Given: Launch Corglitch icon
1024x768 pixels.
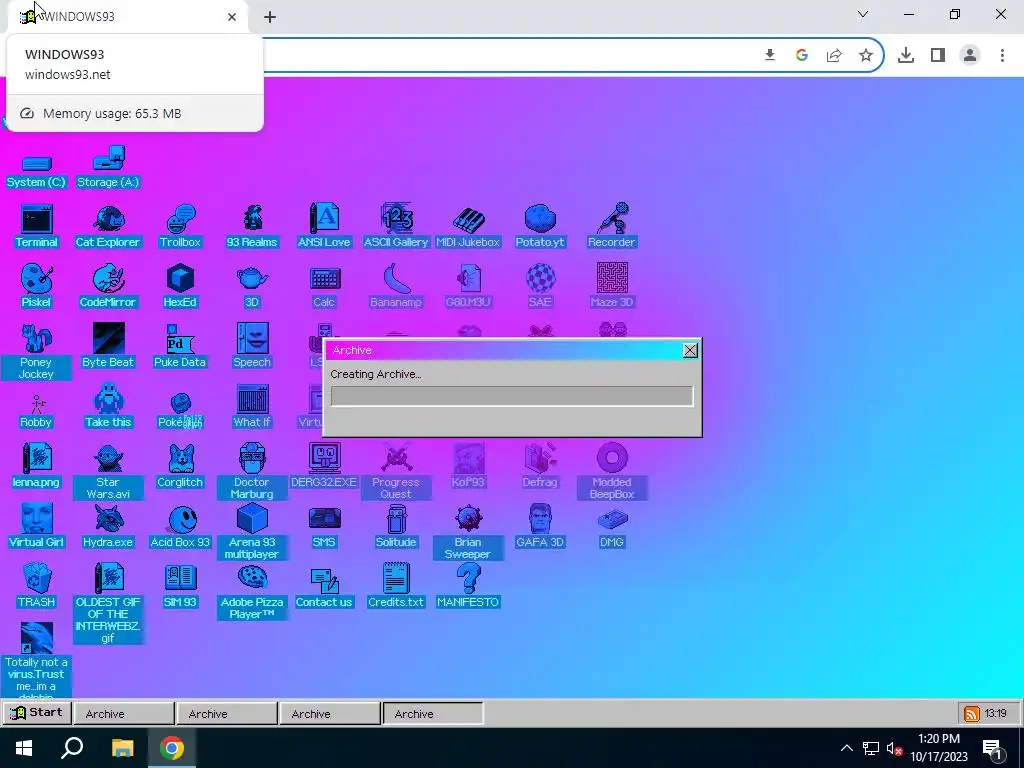Looking at the screenshot, I should (x=180, y=466).
